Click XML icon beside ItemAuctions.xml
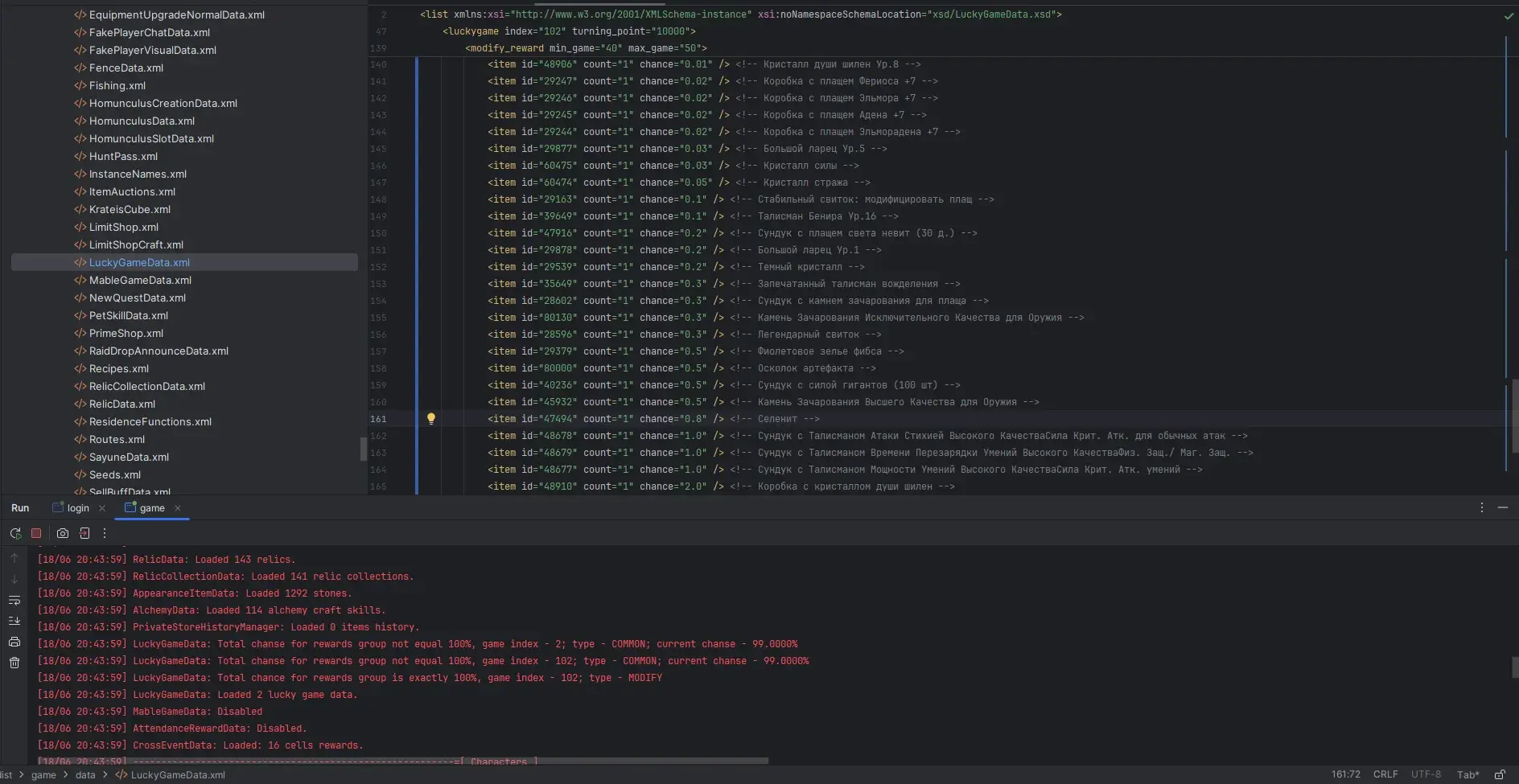The height and width of the screenshot is (784, 1519). (80, 191)
